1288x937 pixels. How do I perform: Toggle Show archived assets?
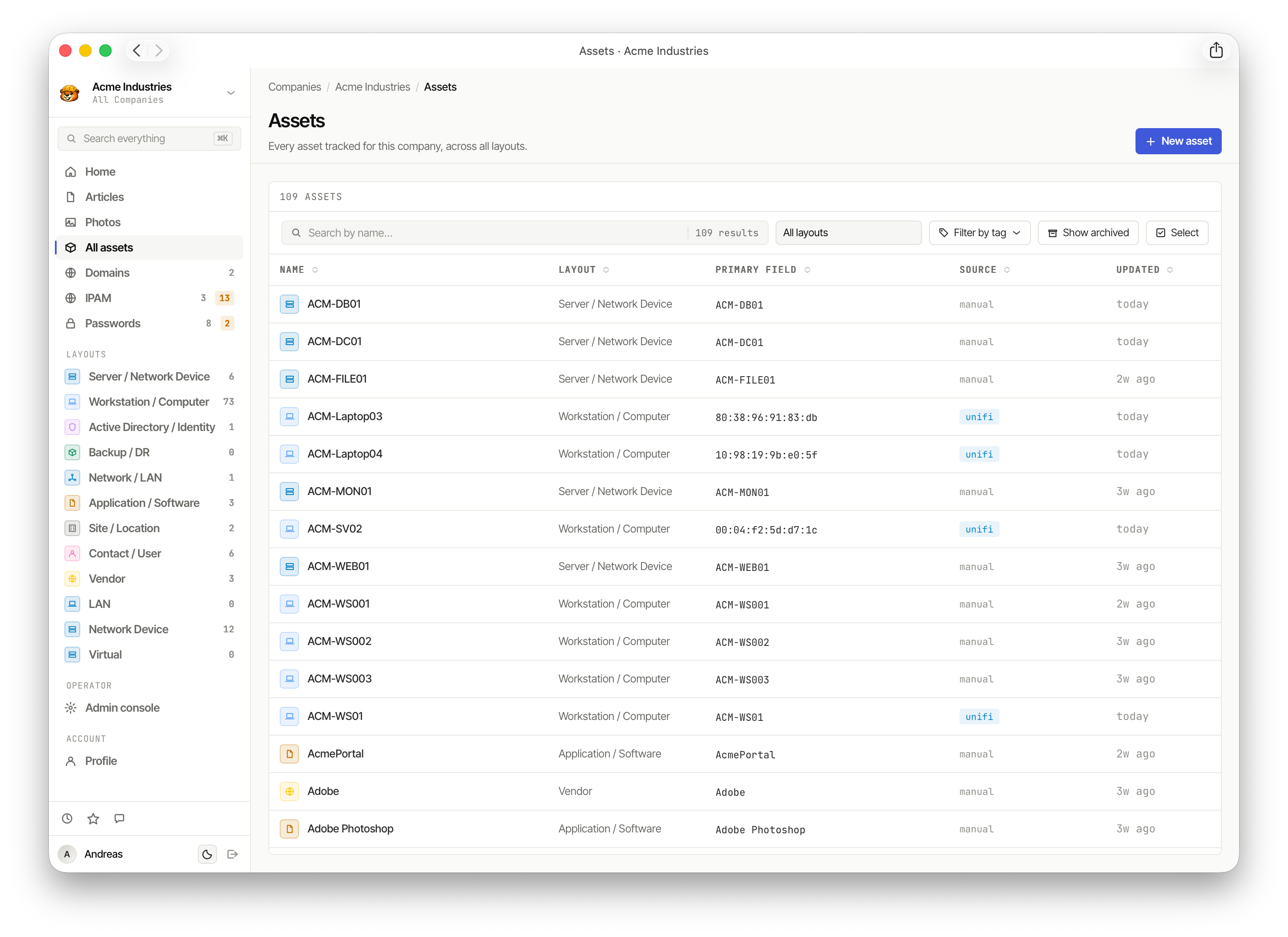click(1088, 233)
